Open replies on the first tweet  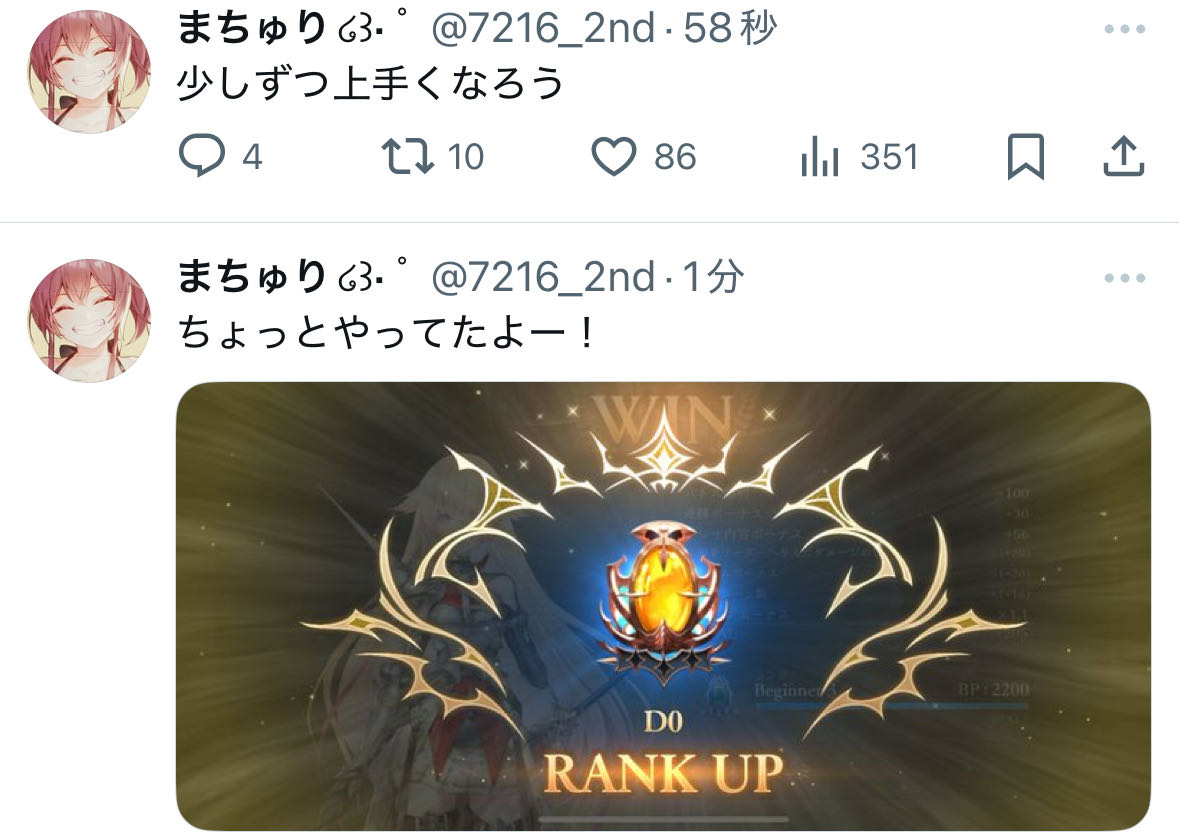(202, 156)
